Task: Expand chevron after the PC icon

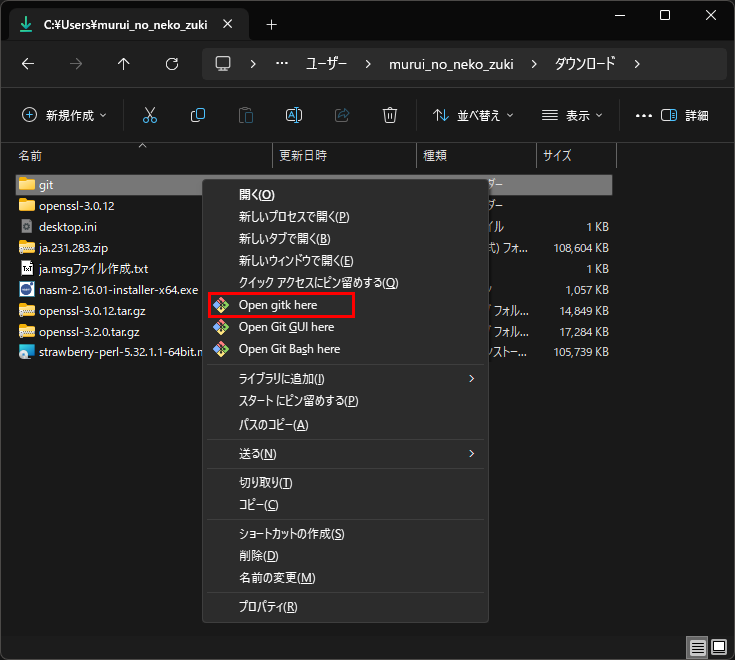Action: pyautogui.click(x=253, y=64)
